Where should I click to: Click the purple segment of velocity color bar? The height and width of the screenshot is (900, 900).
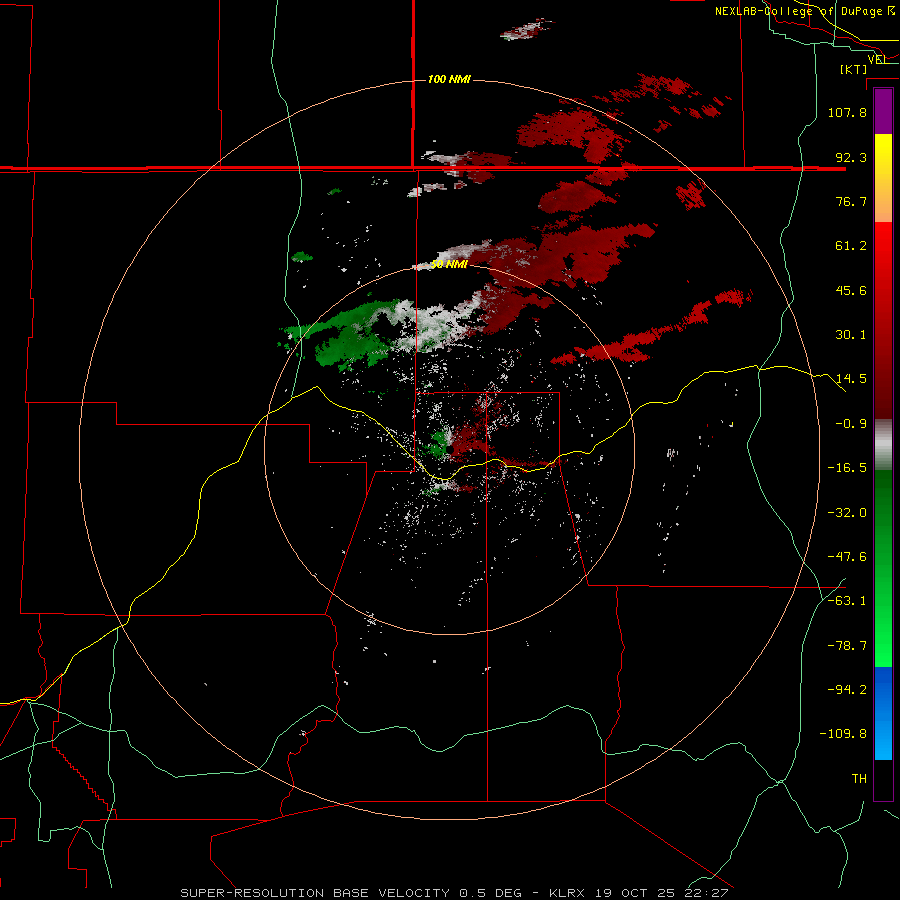click(x=883, y=111)
